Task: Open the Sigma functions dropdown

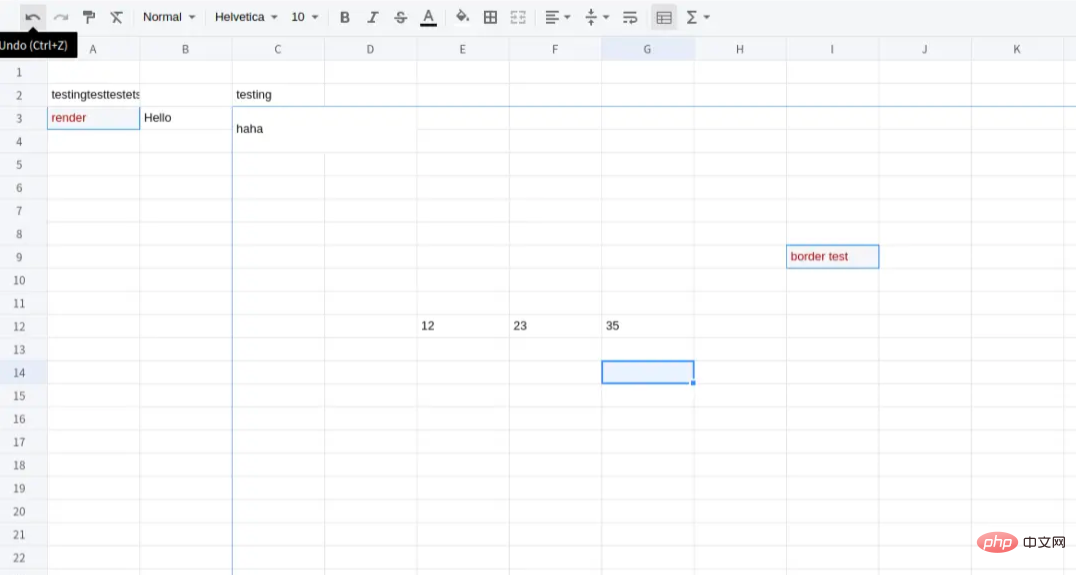Action: pos(698,17)
